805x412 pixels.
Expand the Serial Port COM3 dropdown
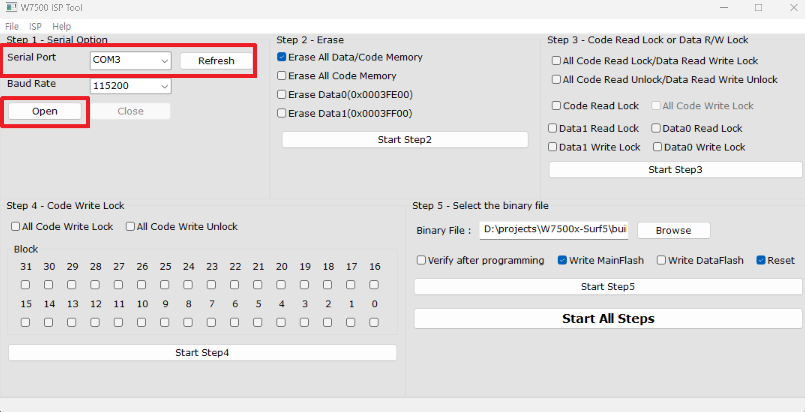coord(163,61)
